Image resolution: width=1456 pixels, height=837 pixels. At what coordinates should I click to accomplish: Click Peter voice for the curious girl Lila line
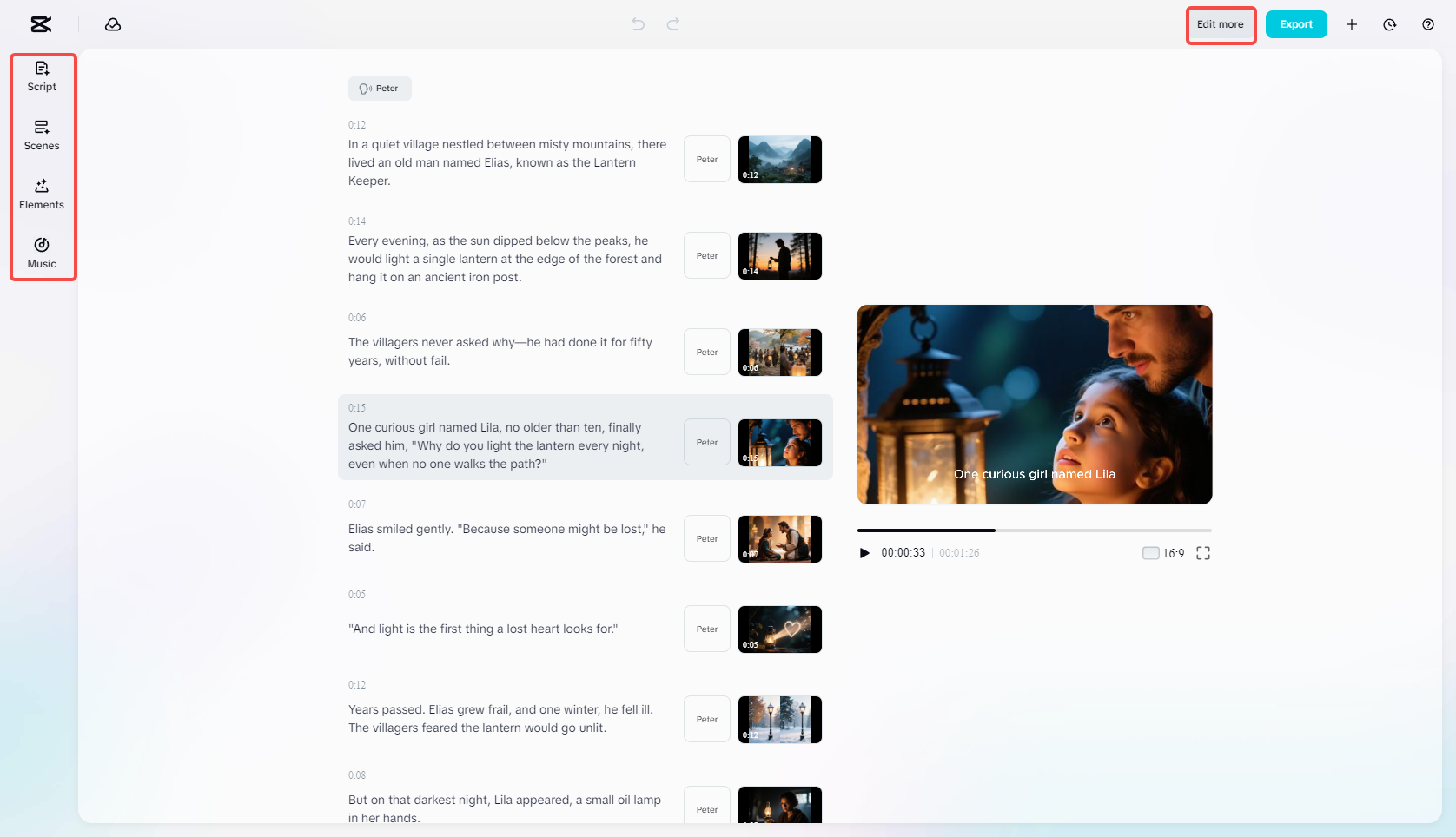pos(707,443)
